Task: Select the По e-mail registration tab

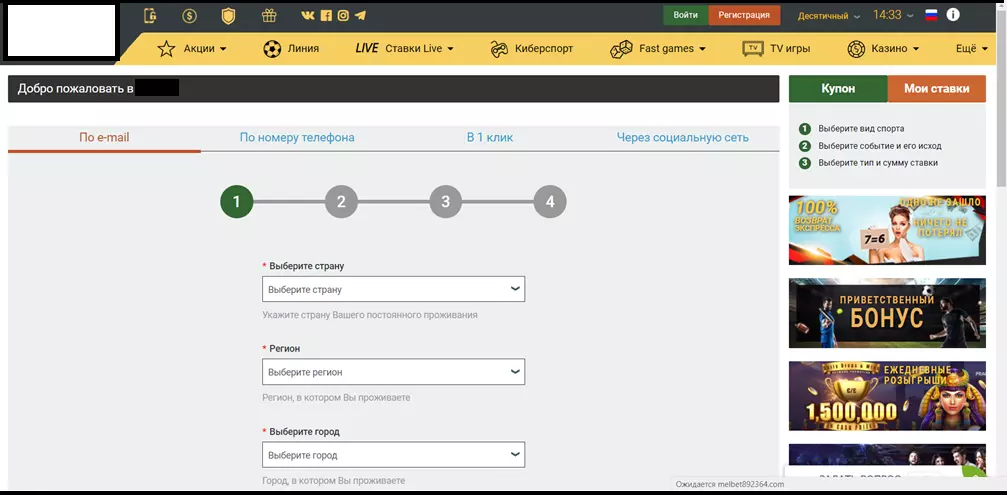Action: tap(104, 137)
